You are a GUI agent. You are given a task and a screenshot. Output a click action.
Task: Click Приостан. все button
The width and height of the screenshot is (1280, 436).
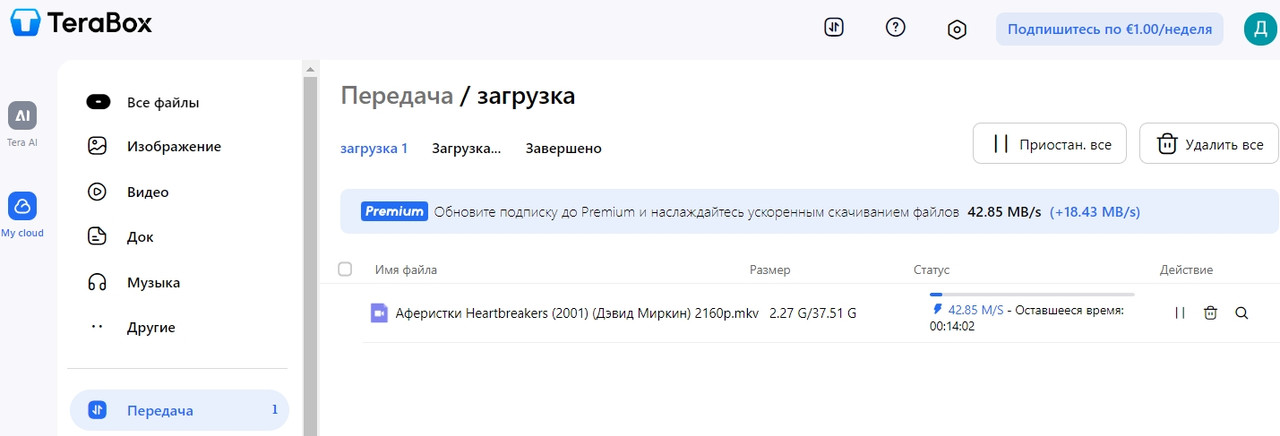1050,144
